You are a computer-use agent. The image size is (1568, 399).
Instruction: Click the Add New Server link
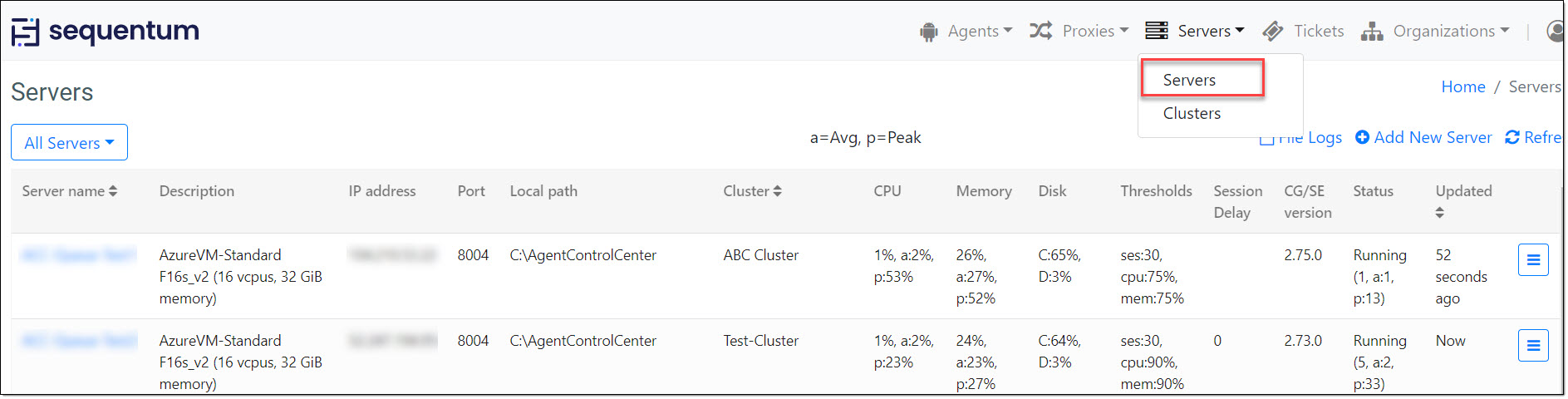tap(1423, 138)
